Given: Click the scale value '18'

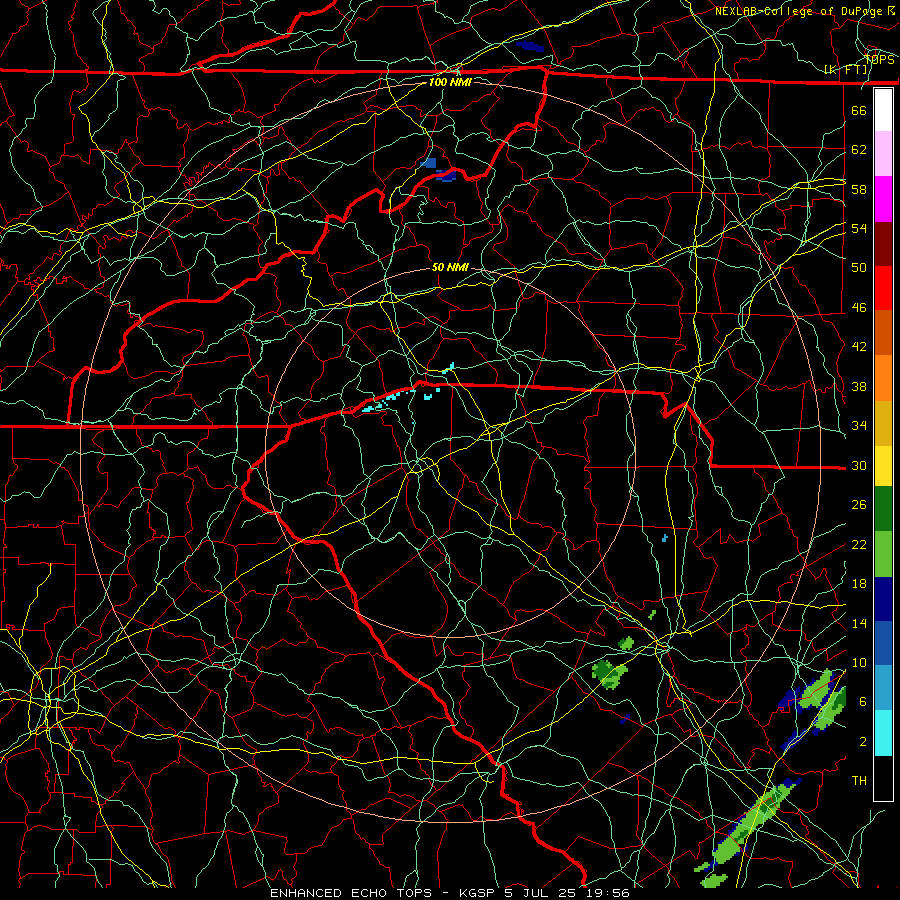Looking at the screenshot, I should pos(859,584).
